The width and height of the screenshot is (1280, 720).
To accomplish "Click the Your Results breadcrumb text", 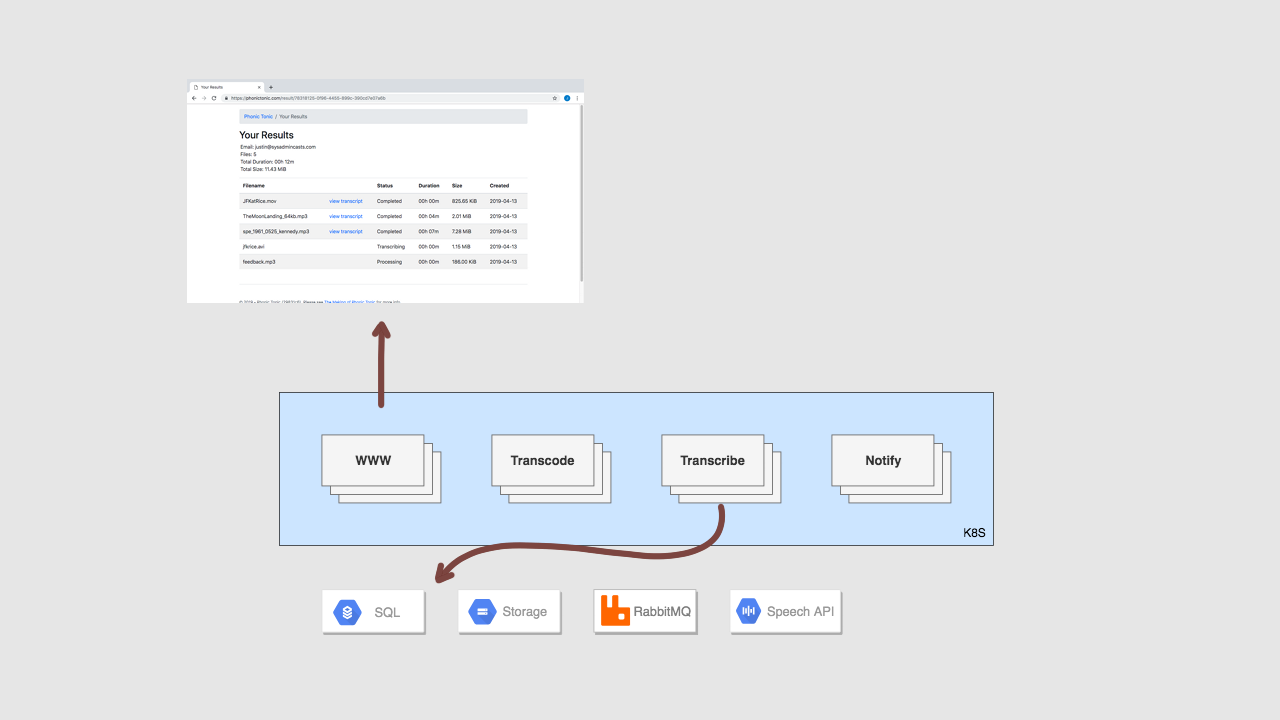I will coord(293,117).
